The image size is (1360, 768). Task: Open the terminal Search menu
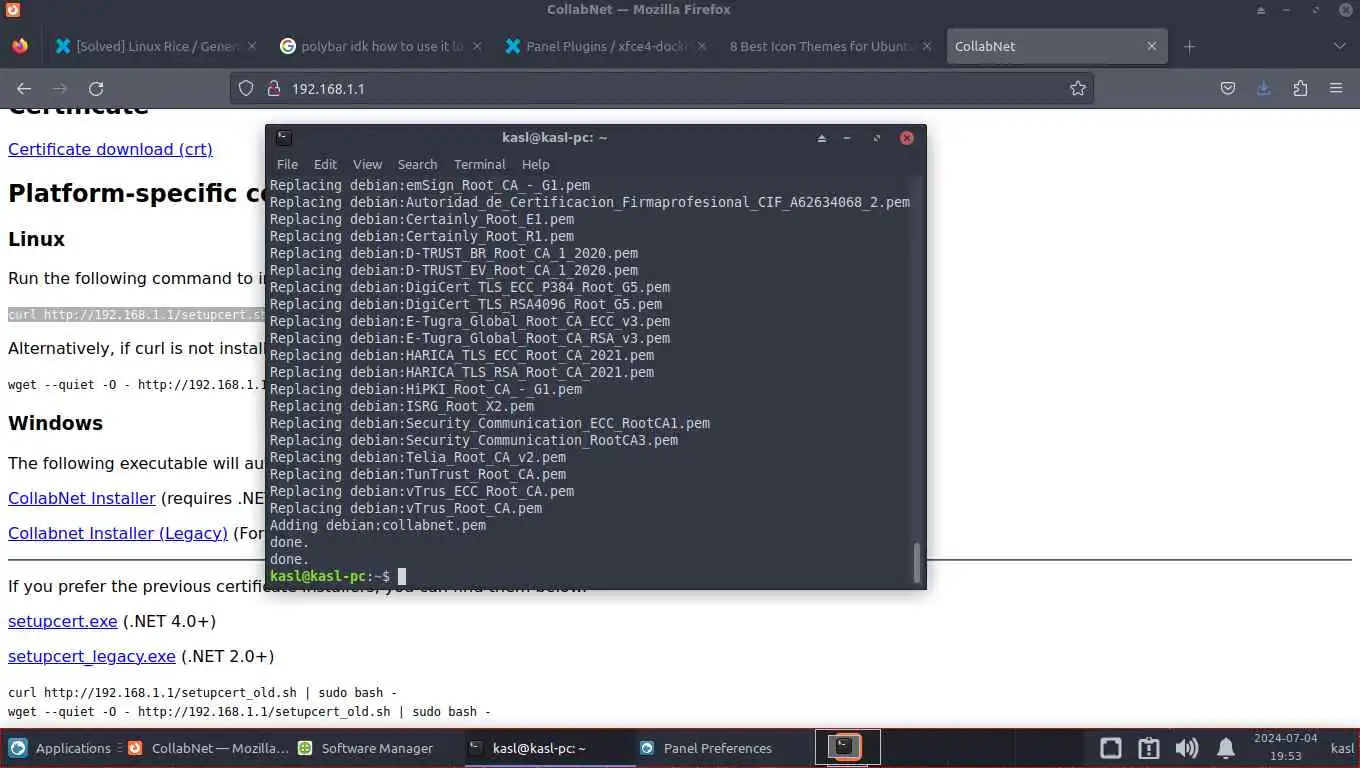click(417, 164)
